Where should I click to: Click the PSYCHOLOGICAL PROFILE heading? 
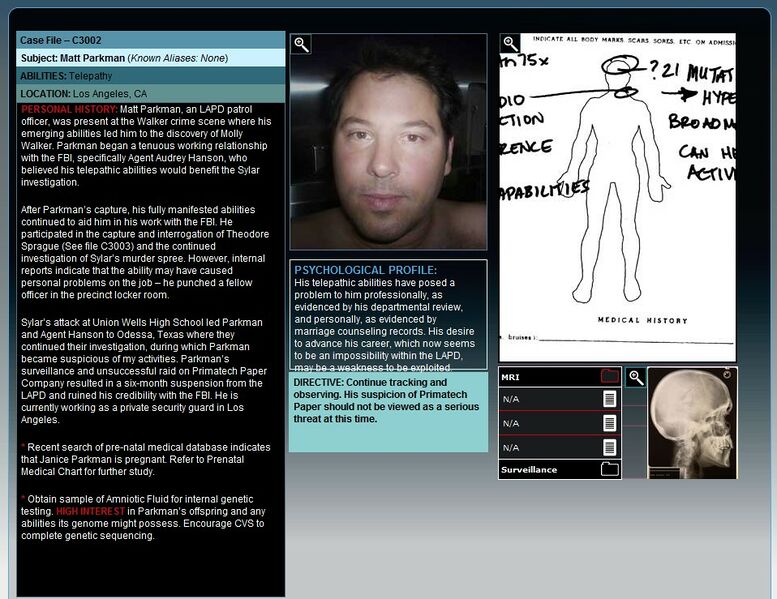coord(365,270)
